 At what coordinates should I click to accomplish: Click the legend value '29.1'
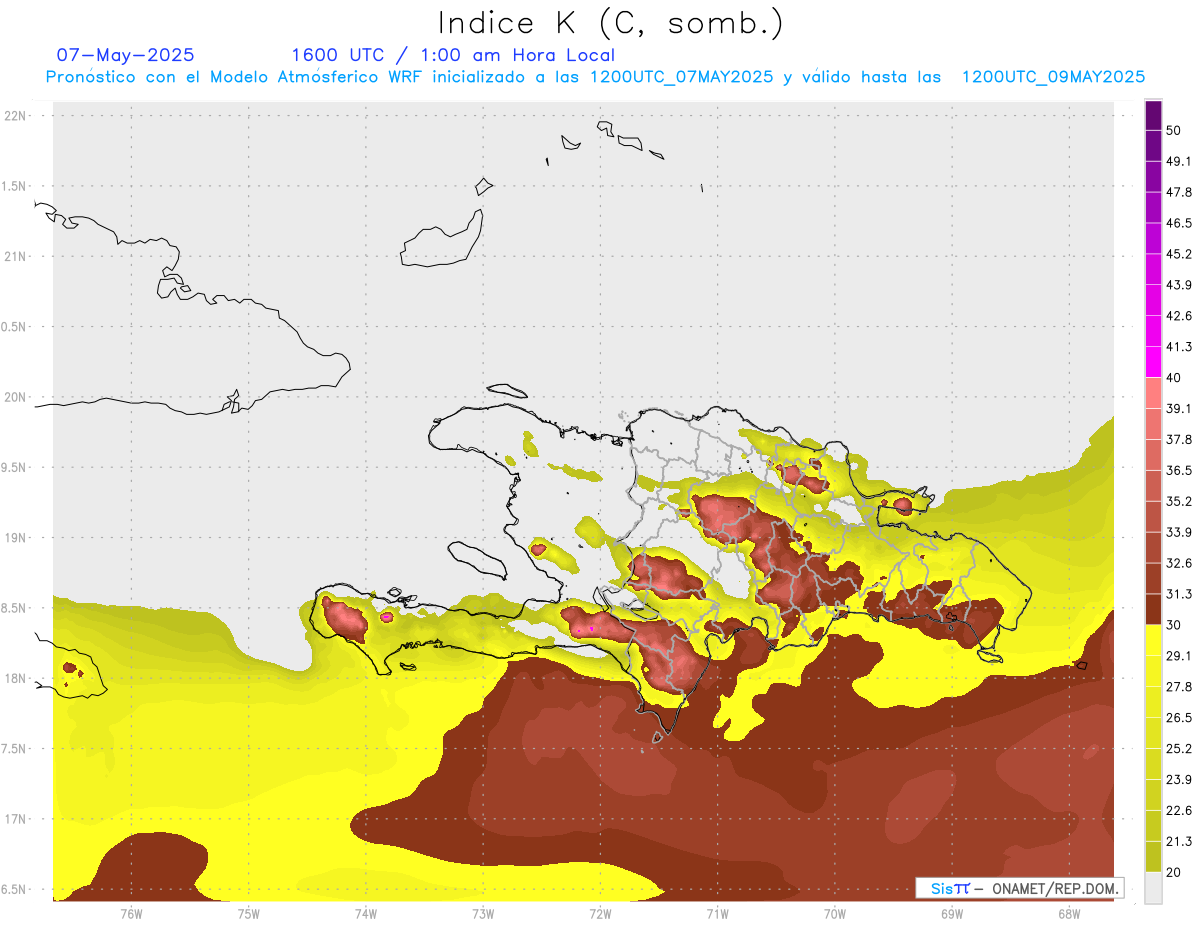click(1179, 655)
